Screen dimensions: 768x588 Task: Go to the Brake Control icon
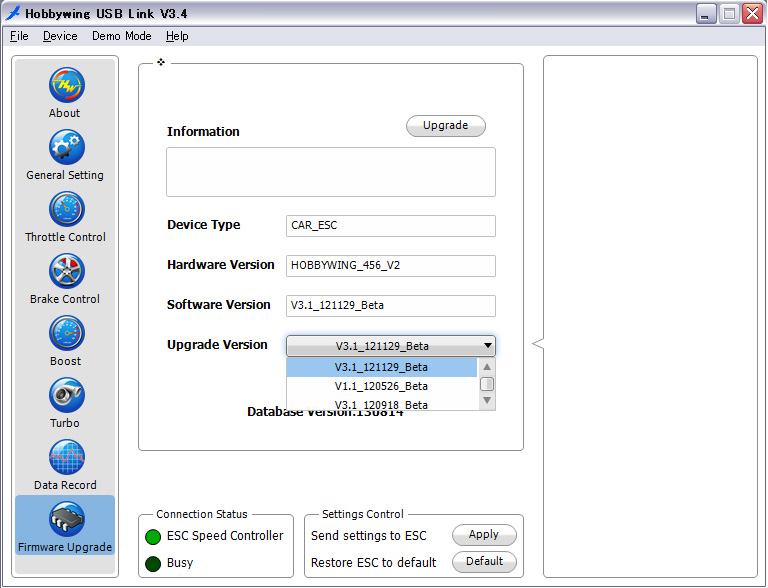pos(66,272)
